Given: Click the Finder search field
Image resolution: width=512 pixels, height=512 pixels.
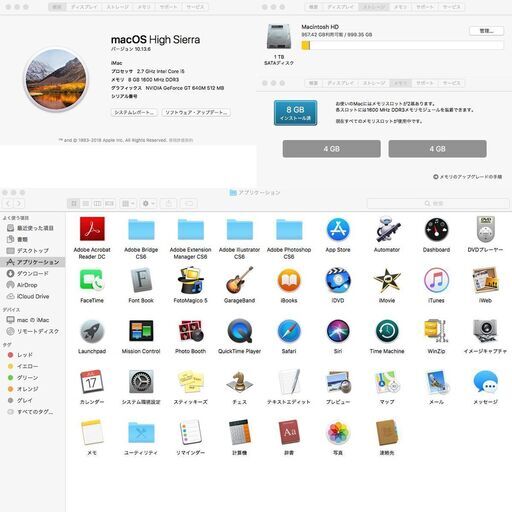Looking at the screenshot, I should point(438,203).
